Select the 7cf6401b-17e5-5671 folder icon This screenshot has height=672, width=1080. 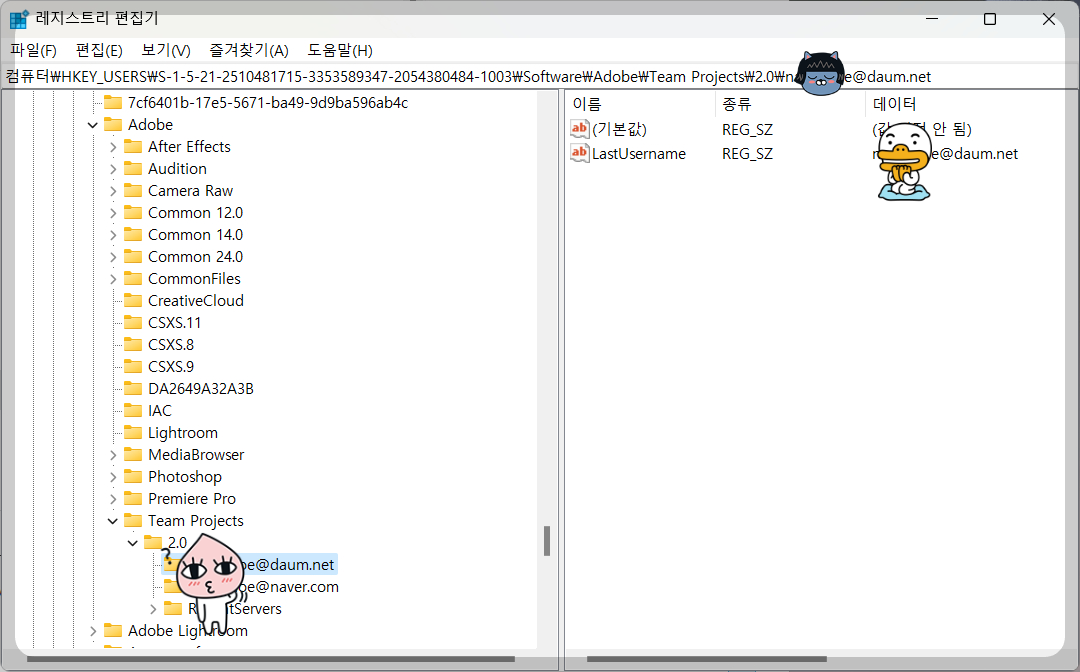(x=113, y=103)
